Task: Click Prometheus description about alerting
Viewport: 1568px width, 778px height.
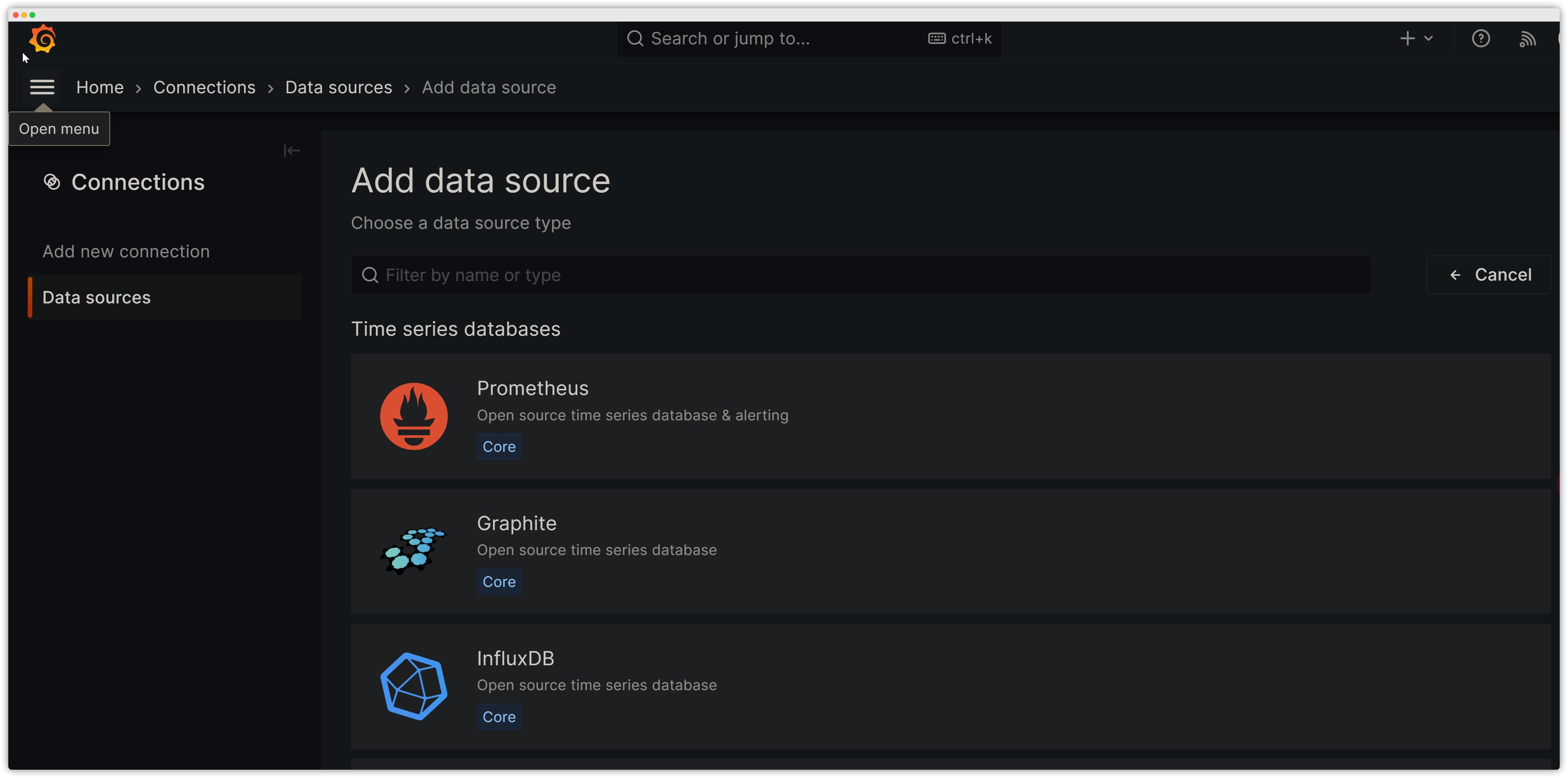Action: tap(632, 415)
